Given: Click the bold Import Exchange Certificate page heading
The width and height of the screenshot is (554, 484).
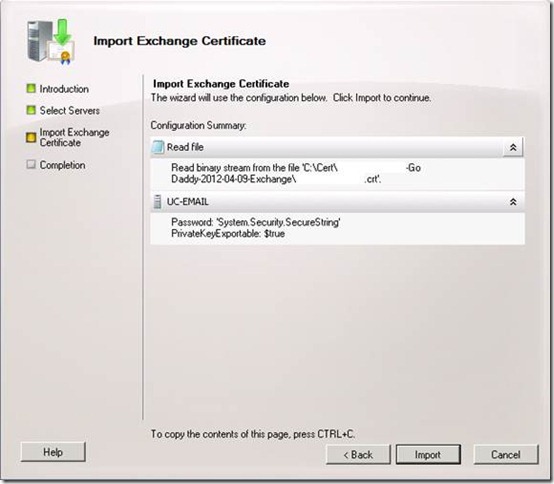Looking at the screenshot, I should [x=221, y=84].
